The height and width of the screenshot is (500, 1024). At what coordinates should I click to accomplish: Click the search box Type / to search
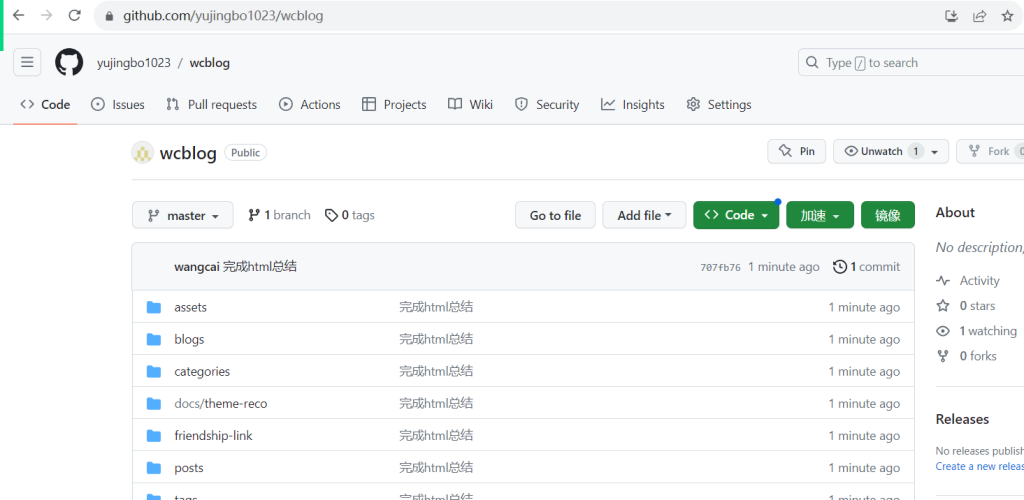click(911, 63)
